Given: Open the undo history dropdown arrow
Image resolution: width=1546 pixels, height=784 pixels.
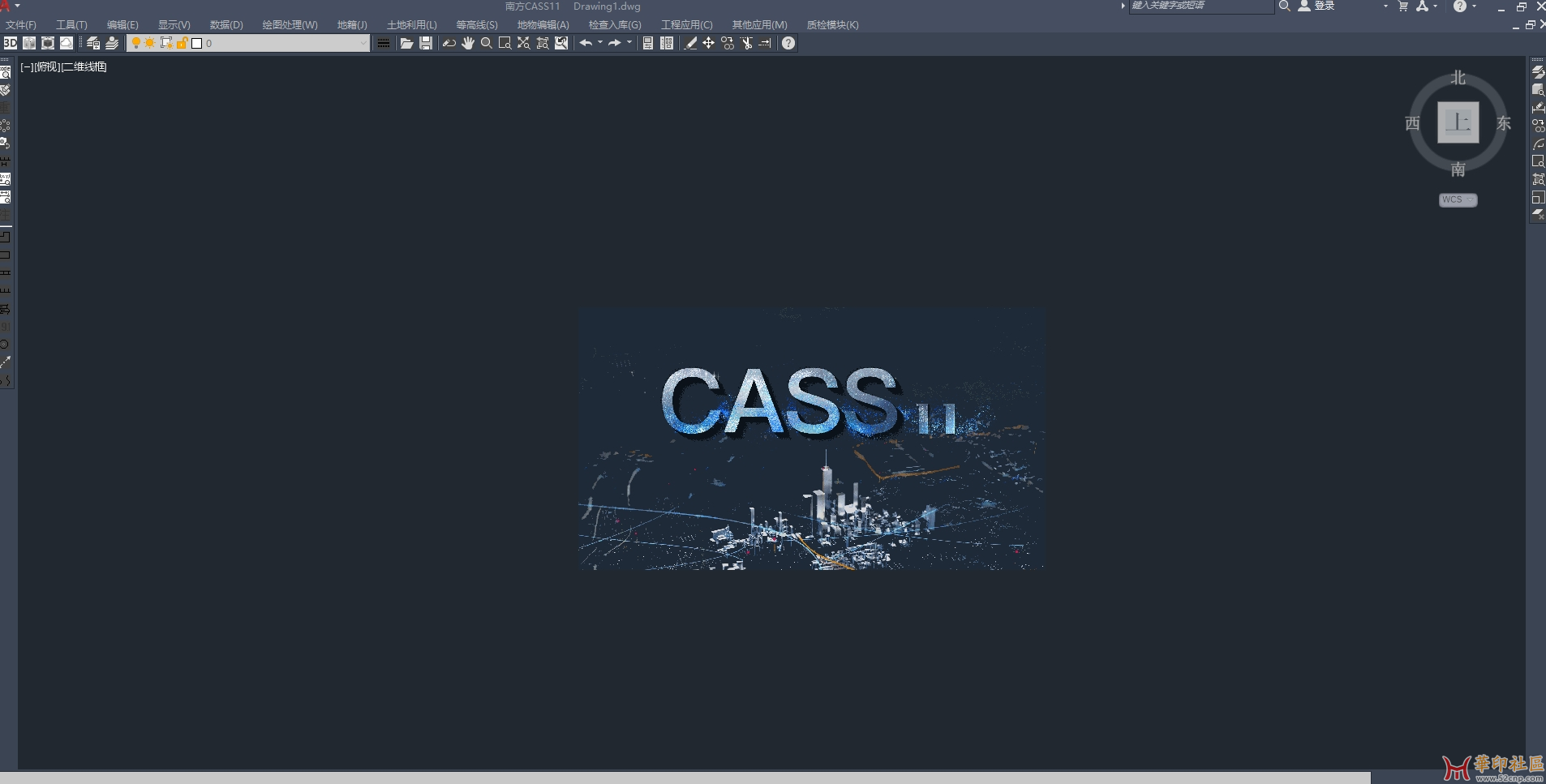Looking at the screenshot, I should click(600, 43).
